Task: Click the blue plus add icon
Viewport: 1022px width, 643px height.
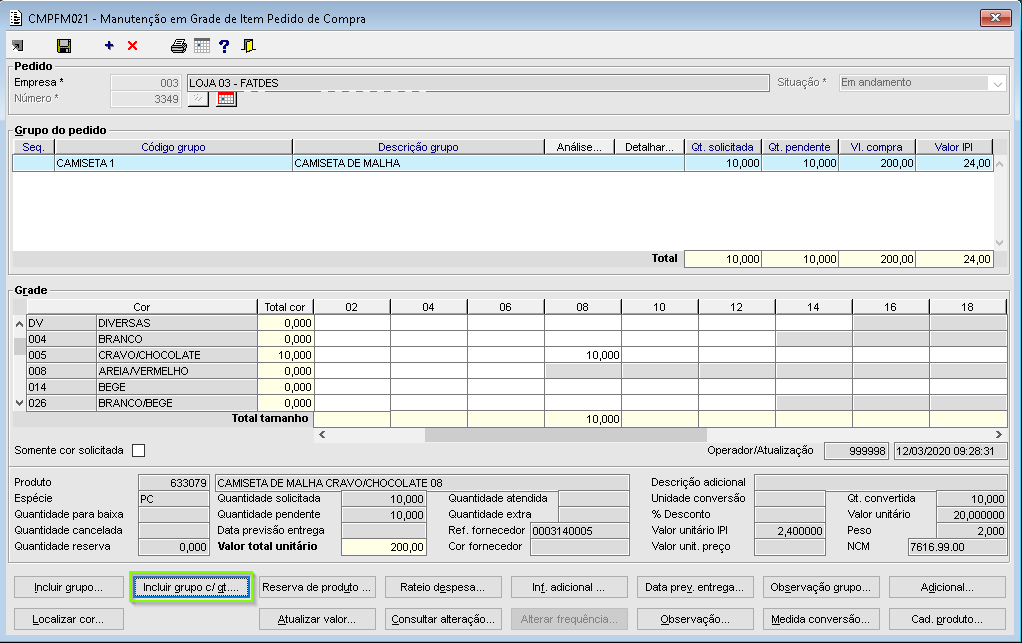Action: click(x=109, y=46)
